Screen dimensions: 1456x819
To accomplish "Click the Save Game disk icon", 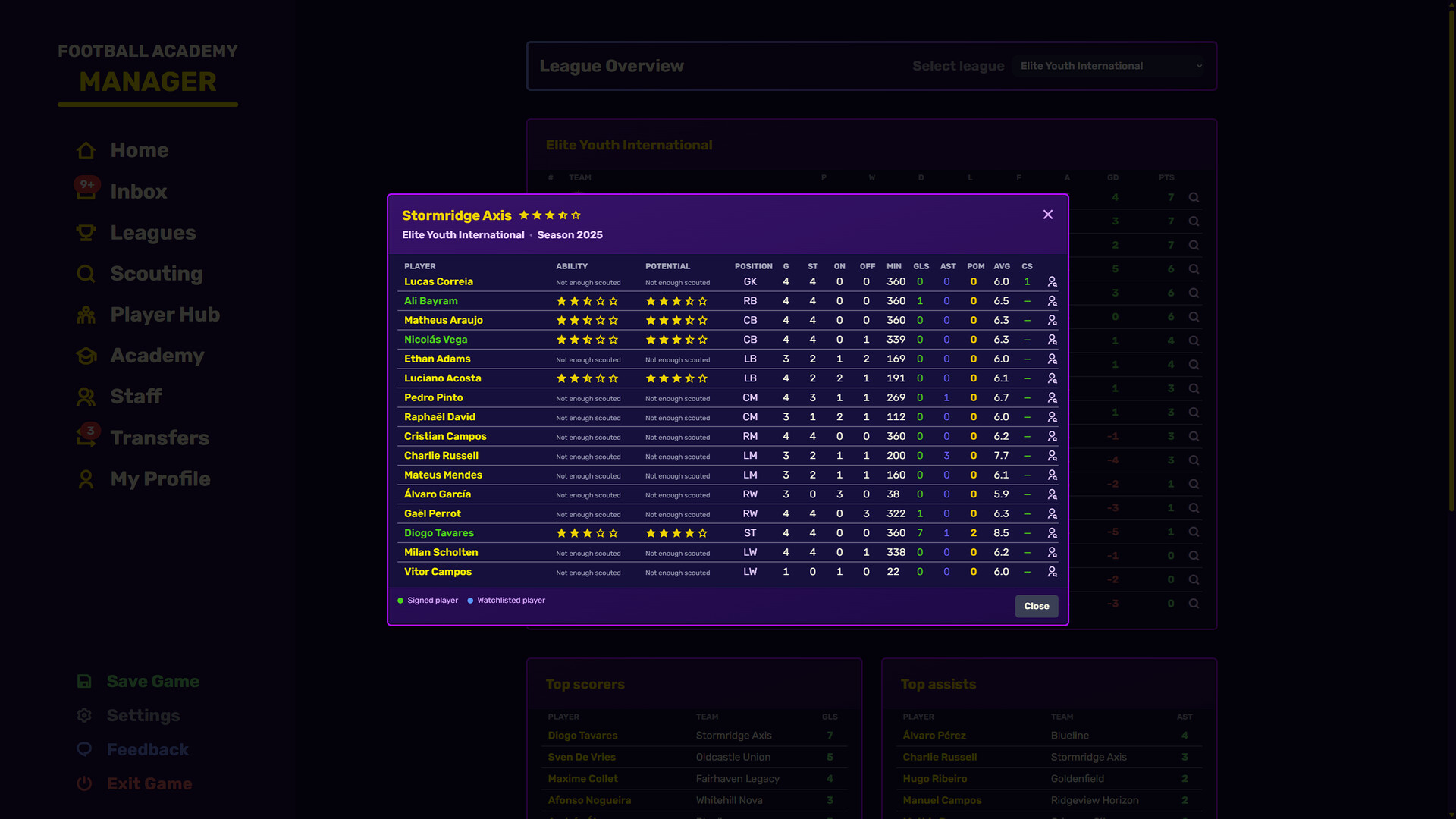I will tap(84, 681).
